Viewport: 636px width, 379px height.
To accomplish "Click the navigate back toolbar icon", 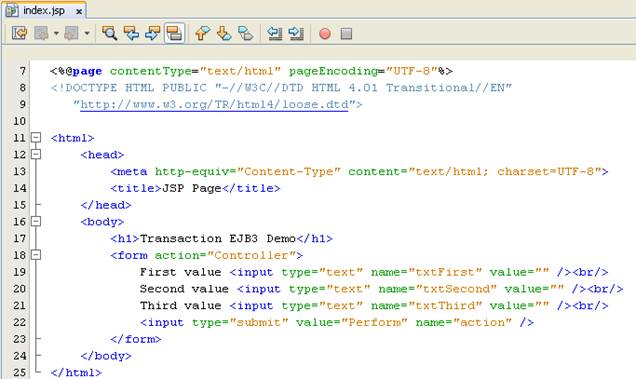I will tap(42, 33).
